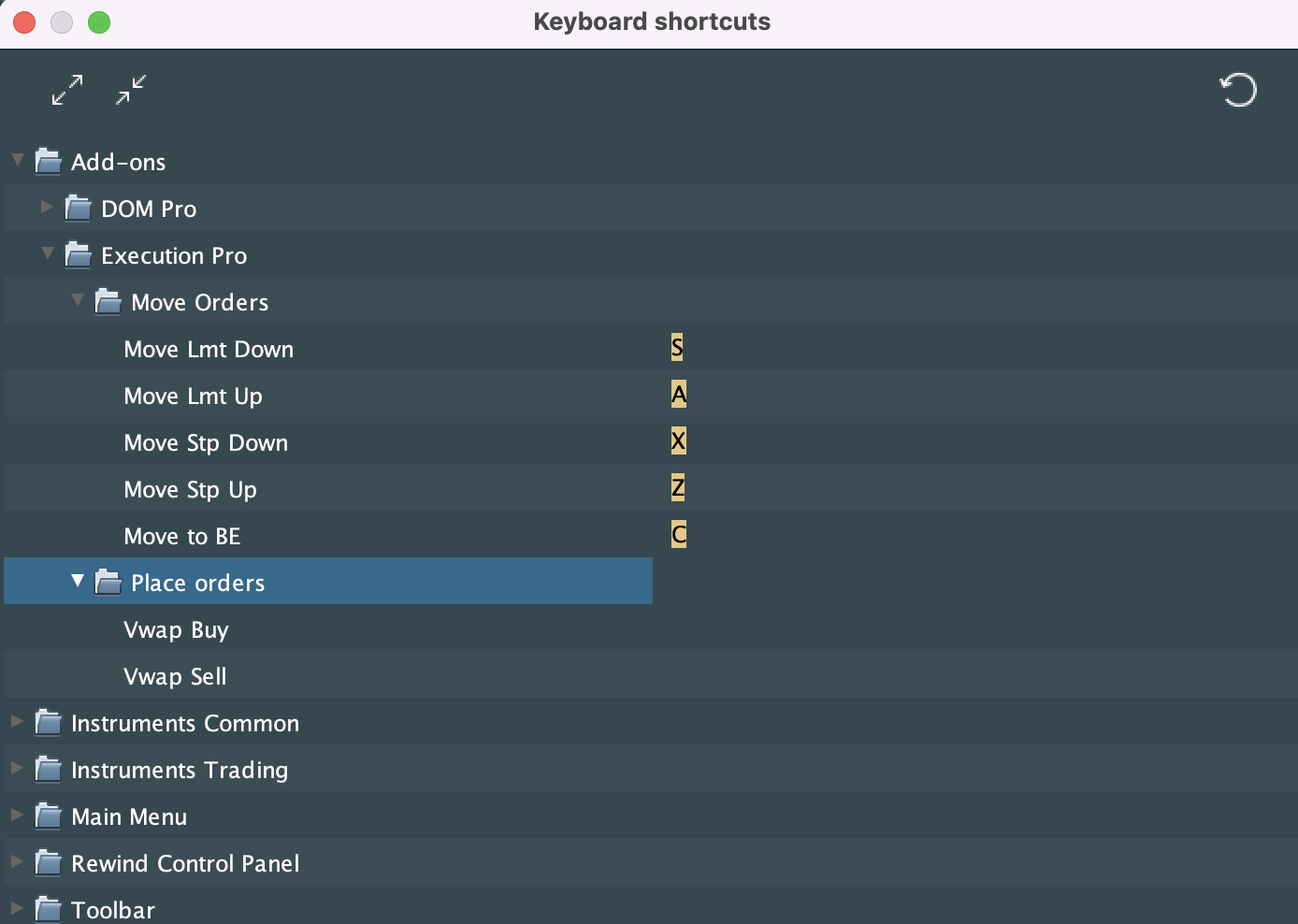This screenshot has height=924, width=1298.
Task: Click the S shortcut for Move Lmt Down
Action: click(x=677, y=348)
